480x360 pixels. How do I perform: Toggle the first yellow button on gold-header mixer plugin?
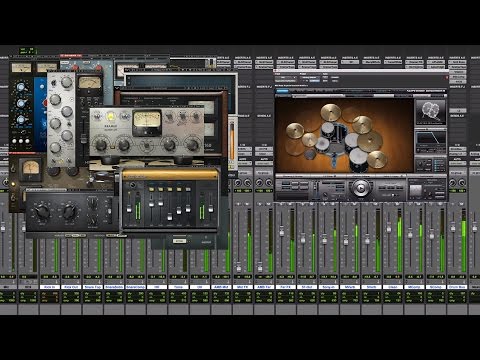pyautogui.click(x=151, y=189)
